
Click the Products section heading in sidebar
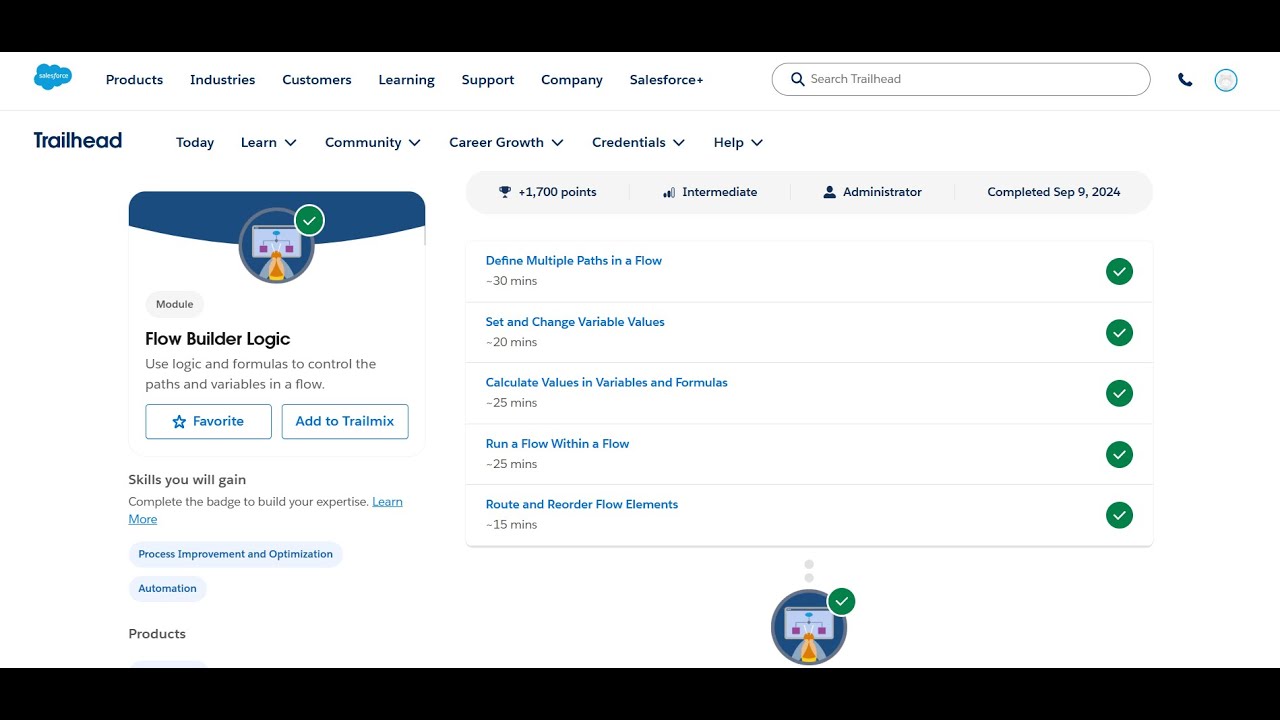[x=157, y=634]
